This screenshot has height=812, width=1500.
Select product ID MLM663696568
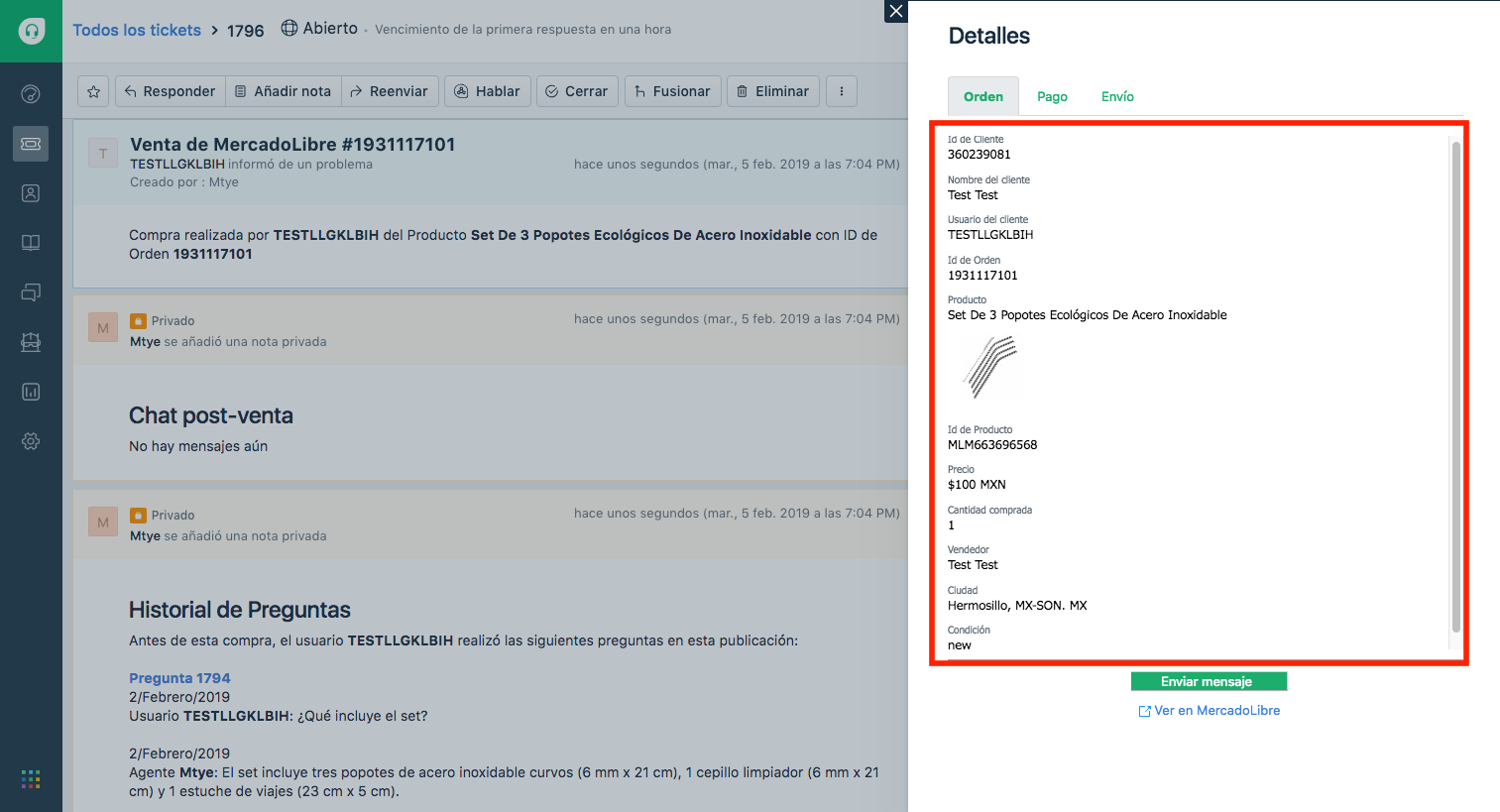coord(992,445)
